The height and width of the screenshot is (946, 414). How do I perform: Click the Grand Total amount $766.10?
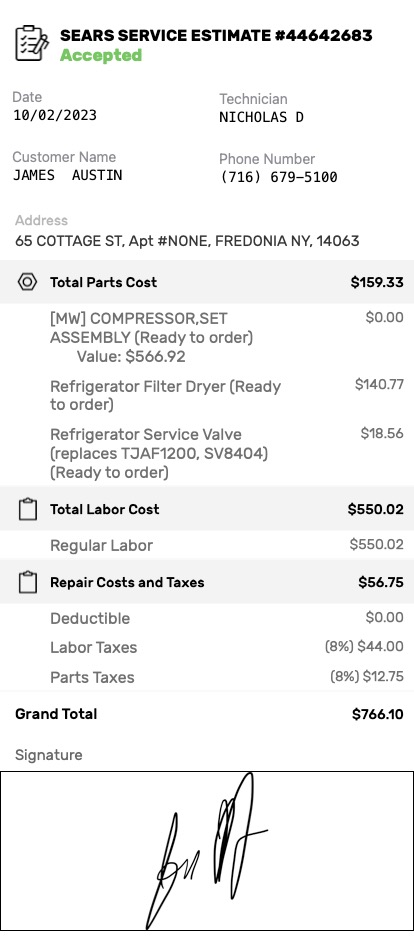click(x=378, y=714)
